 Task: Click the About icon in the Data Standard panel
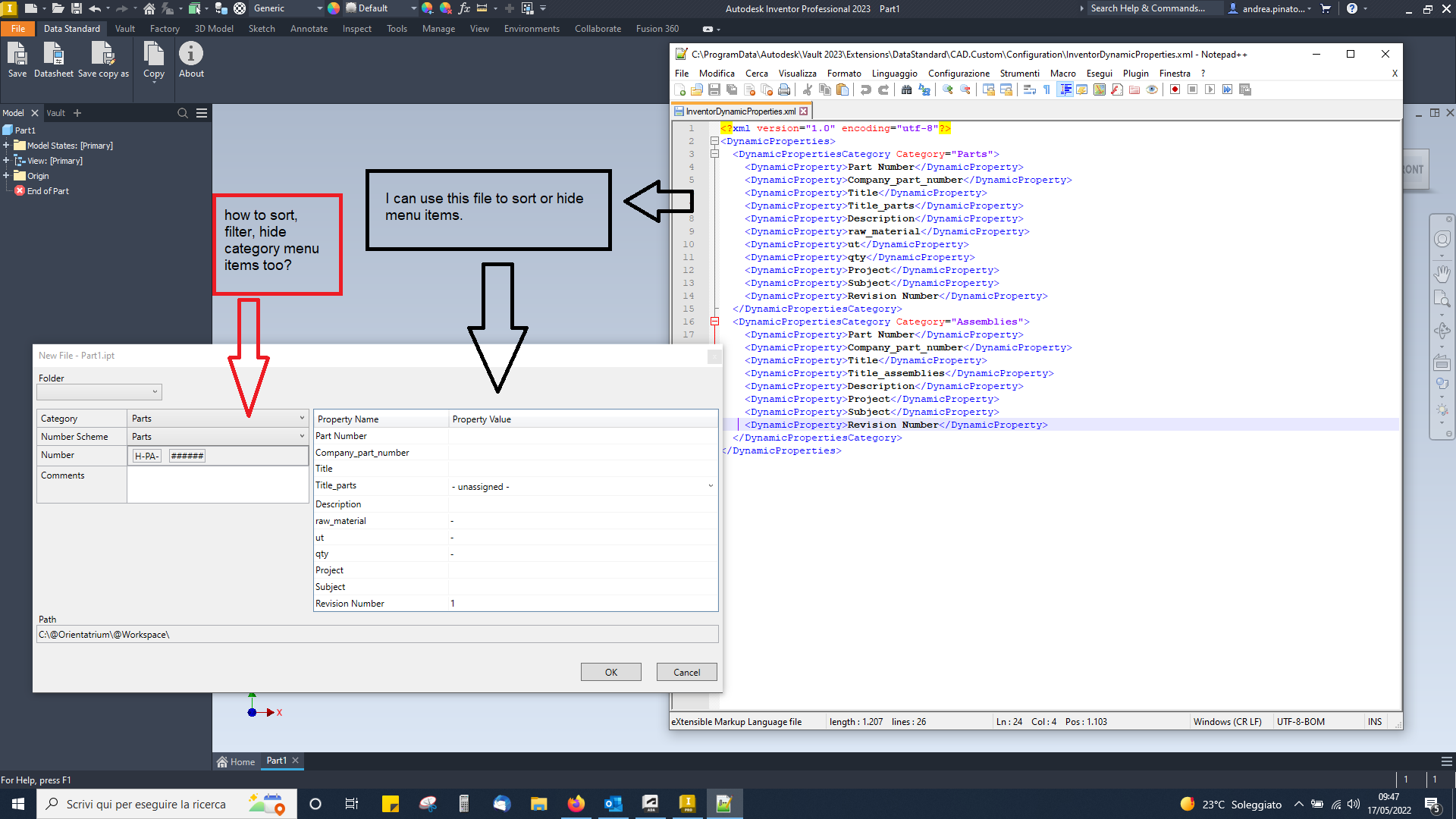190,59
